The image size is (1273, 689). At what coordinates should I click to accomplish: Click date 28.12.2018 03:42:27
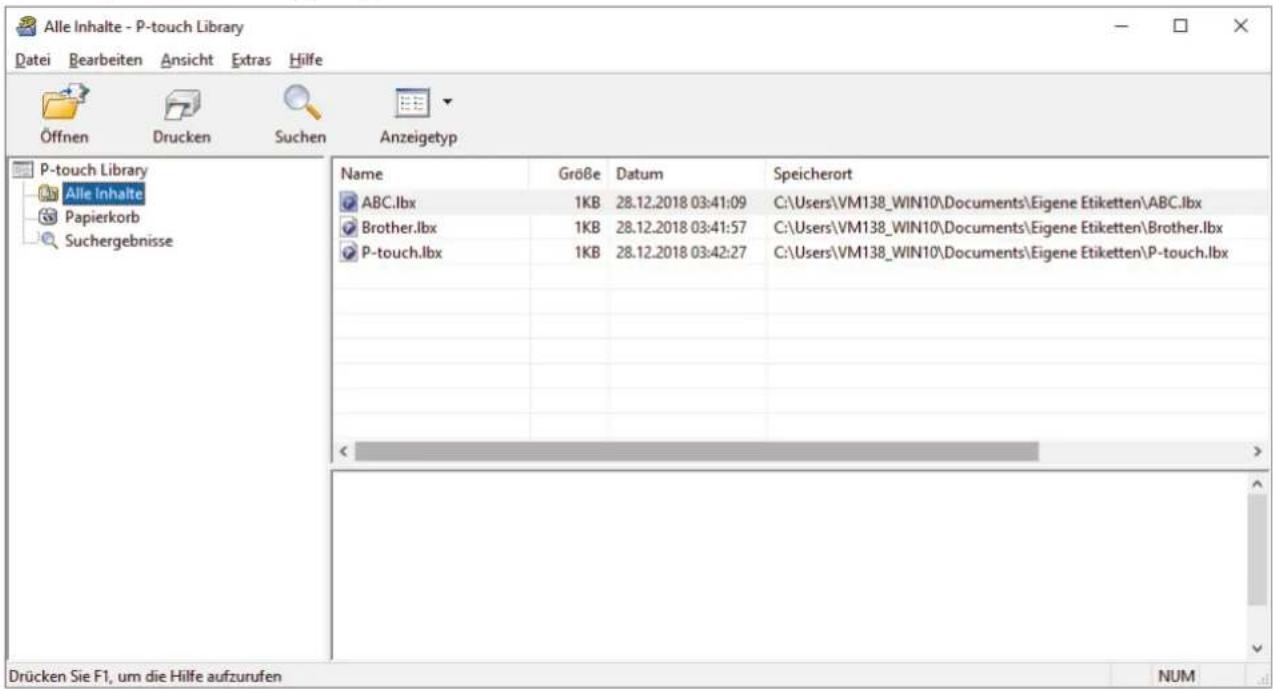pos(682,251)
